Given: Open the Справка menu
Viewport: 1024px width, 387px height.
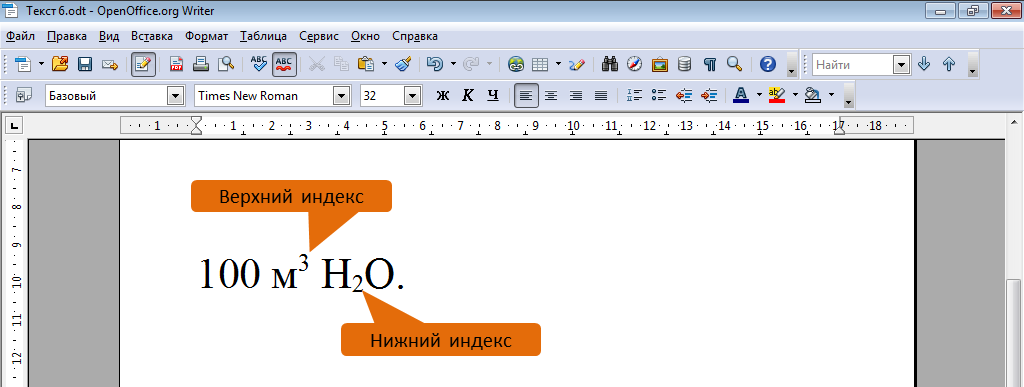Looking at the screenshot, I should click(415, 36).
